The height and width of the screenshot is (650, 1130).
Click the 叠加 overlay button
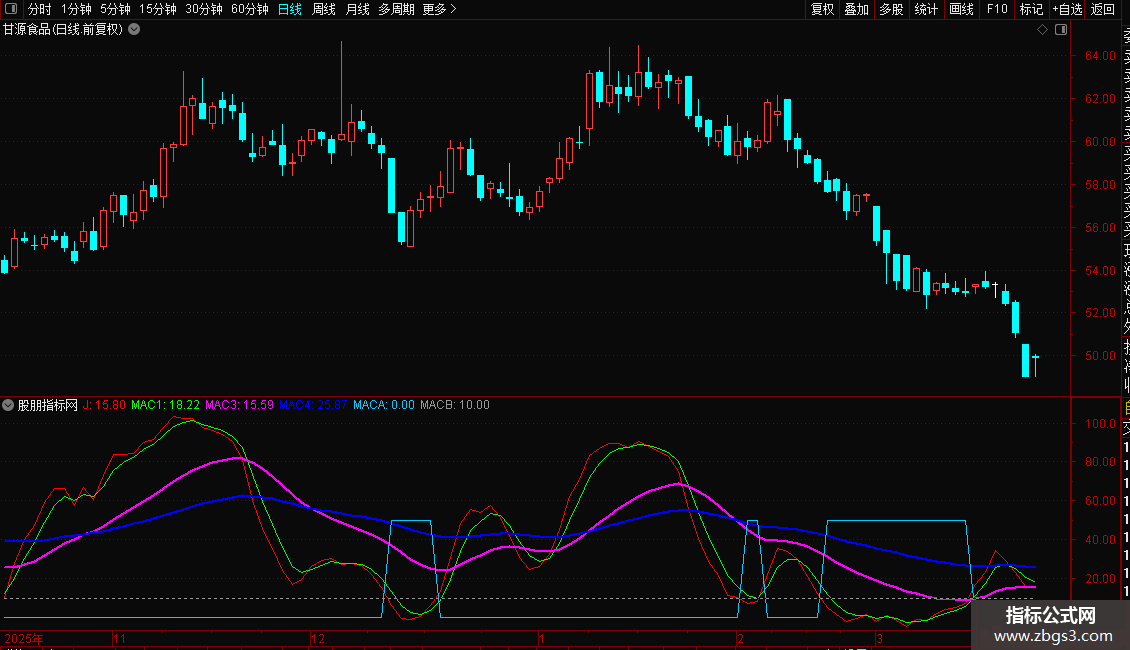click(856, 9)
